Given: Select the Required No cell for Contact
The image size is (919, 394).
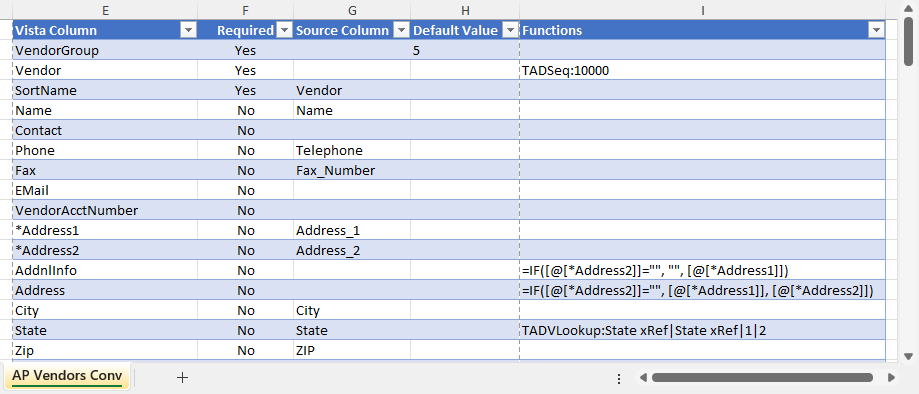Looking at the screenshot, I should click(x=246, y=130).
